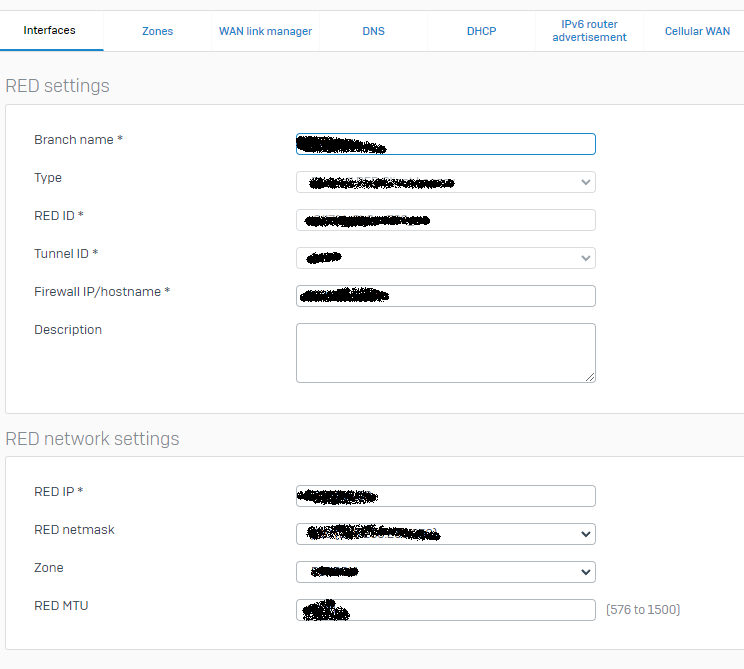
Task: Grab the Description textarea resize handle
Action: coord(590,377)
